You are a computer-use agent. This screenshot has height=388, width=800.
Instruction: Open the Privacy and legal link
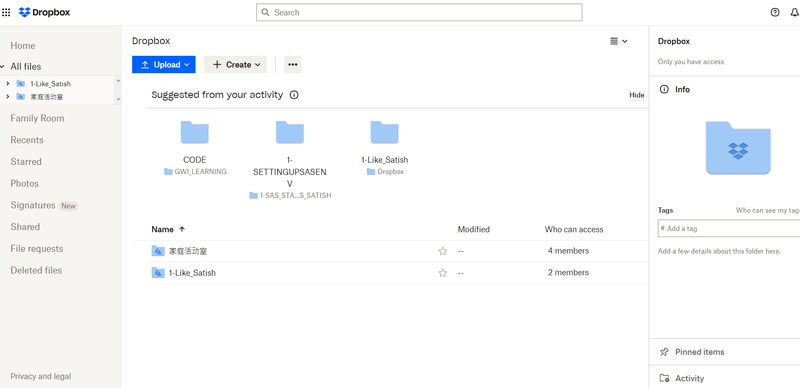41,376
